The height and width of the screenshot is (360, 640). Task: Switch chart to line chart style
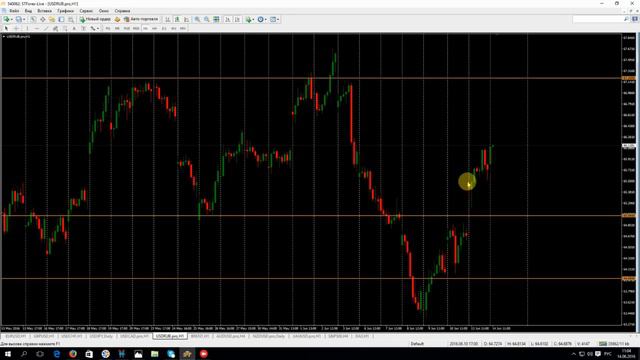(187, 19)
